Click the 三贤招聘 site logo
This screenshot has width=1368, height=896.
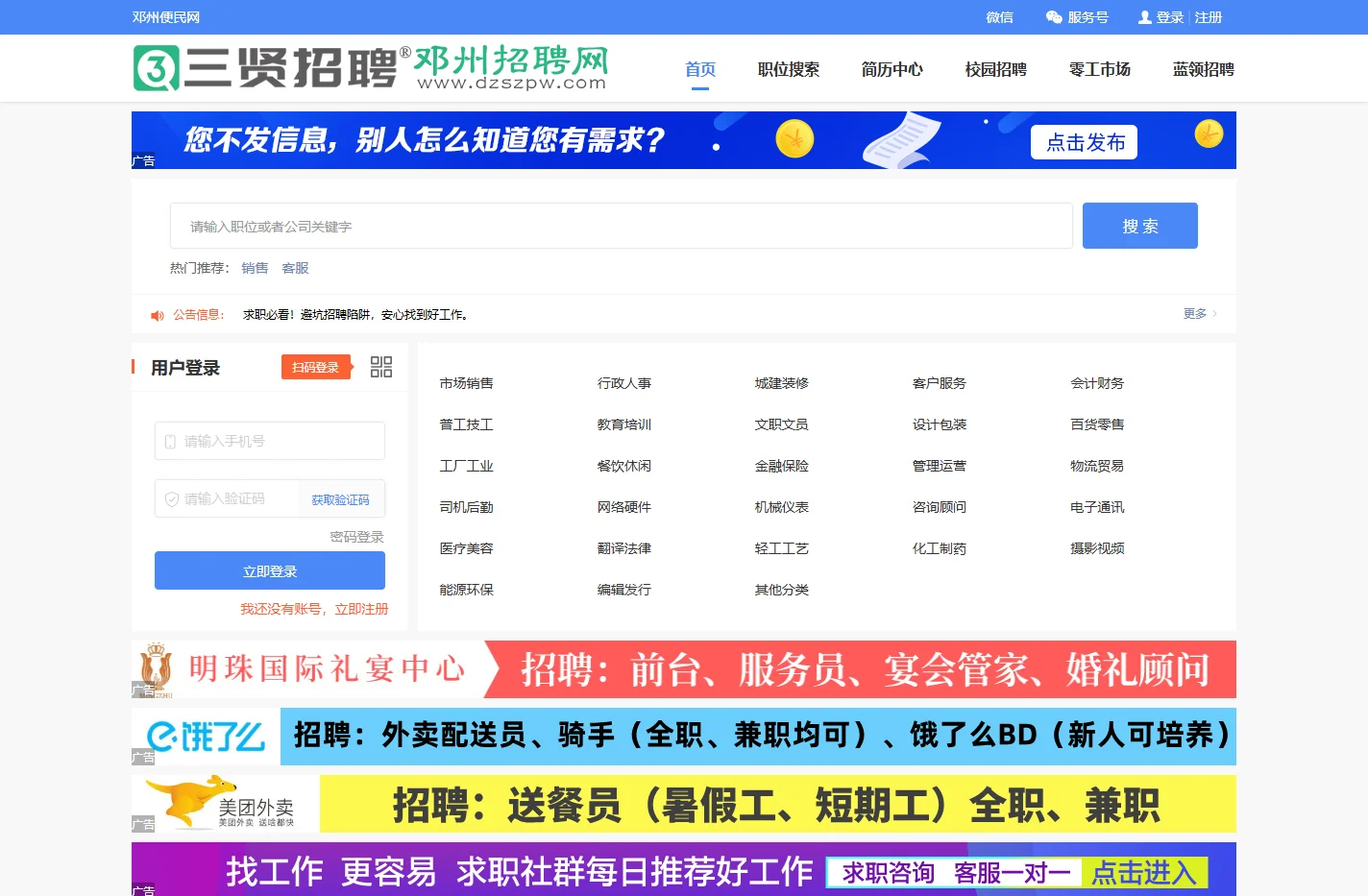point(371,68)
